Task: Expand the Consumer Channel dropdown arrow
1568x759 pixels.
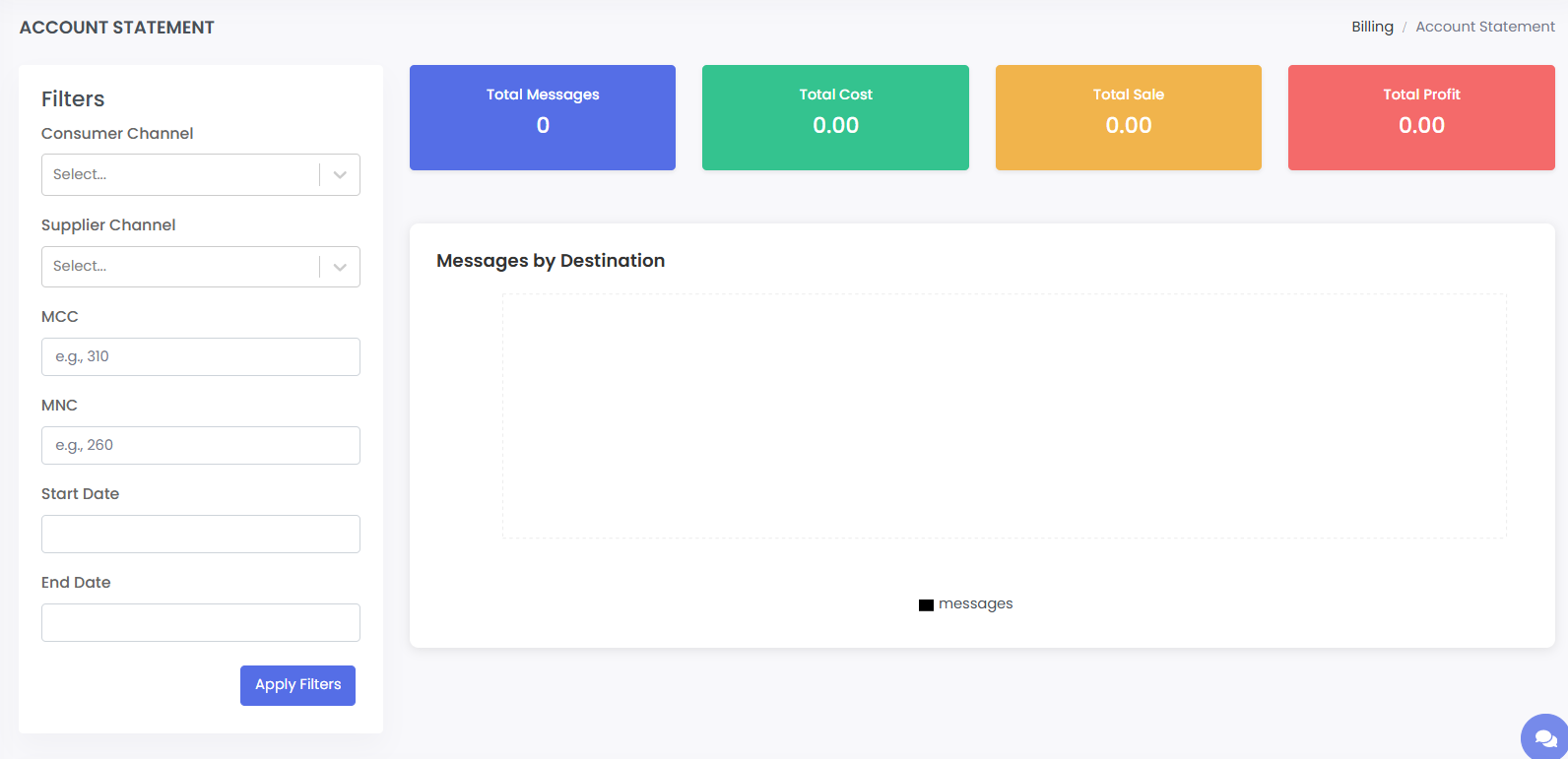Action: (340, 175)
